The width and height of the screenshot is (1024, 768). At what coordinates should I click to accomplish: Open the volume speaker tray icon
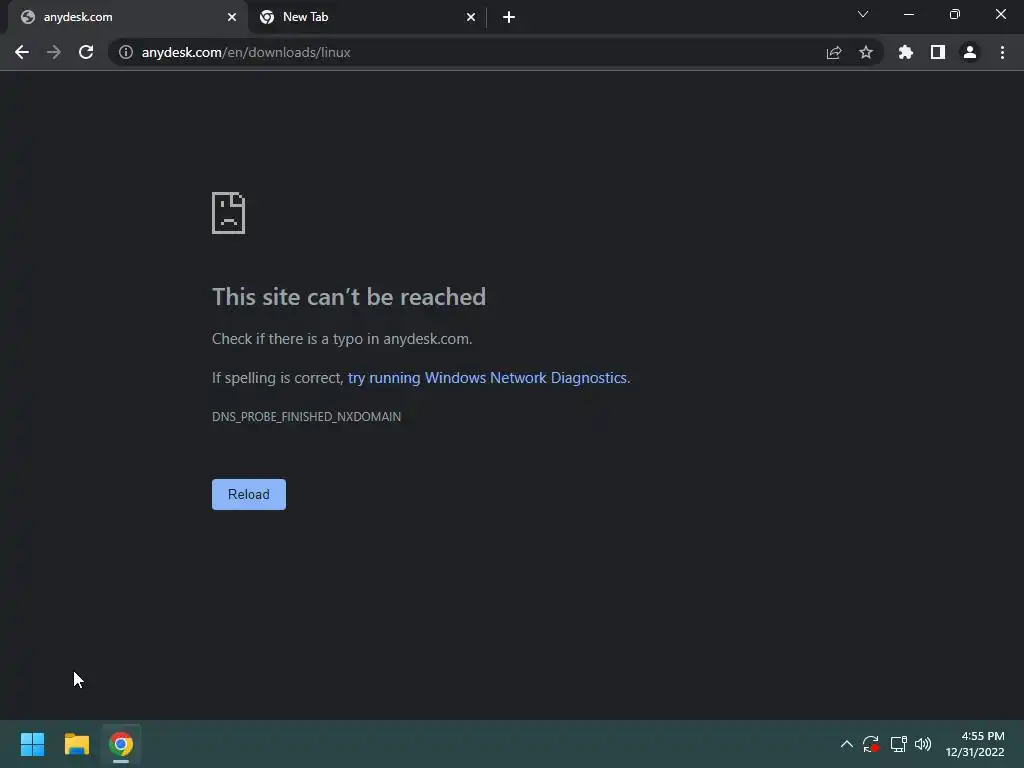[923, 744]
